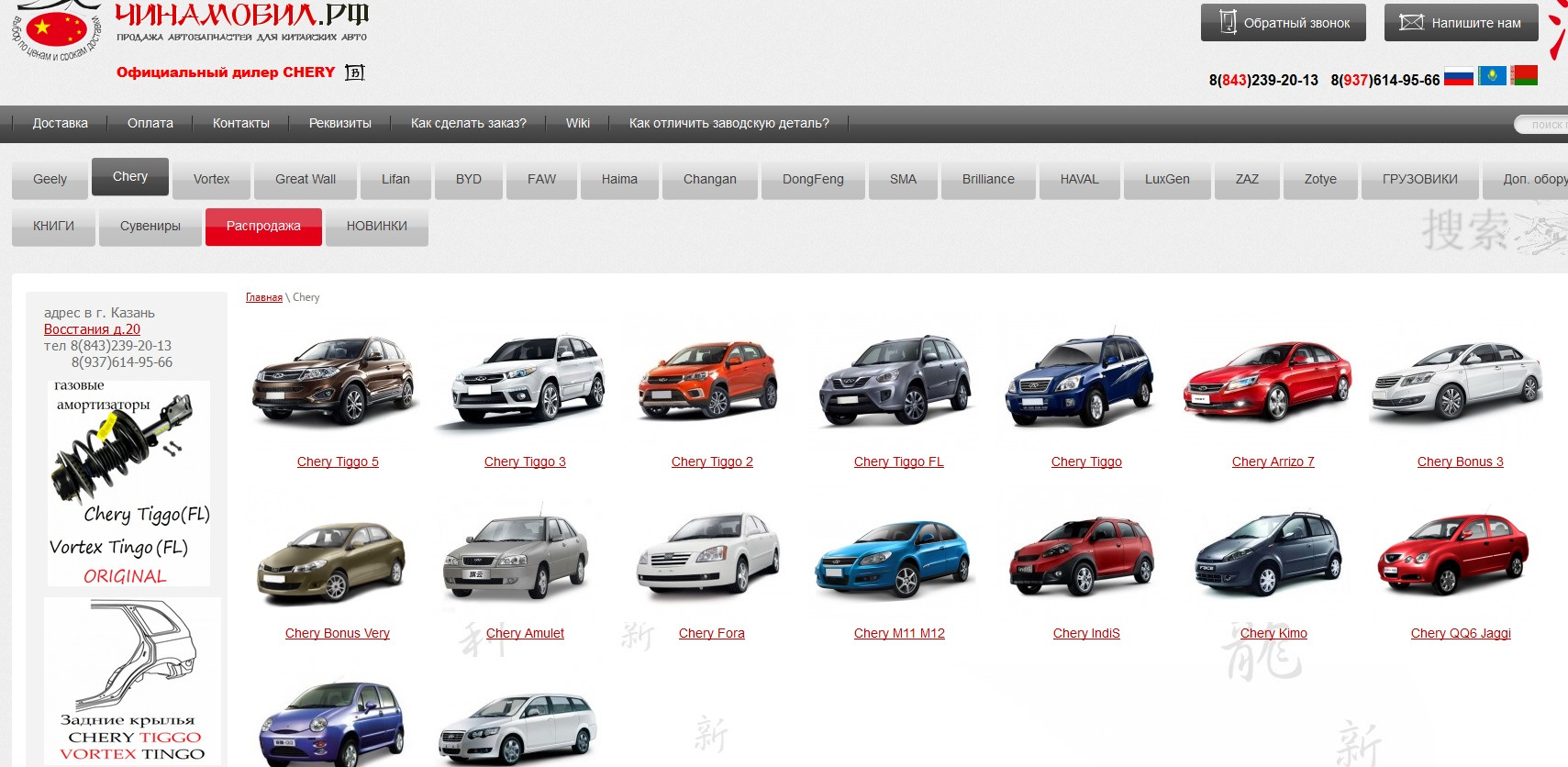The image size is (1568, 767).
Task: Open the LuxGen brand tab
Action: pos(1167,180)
